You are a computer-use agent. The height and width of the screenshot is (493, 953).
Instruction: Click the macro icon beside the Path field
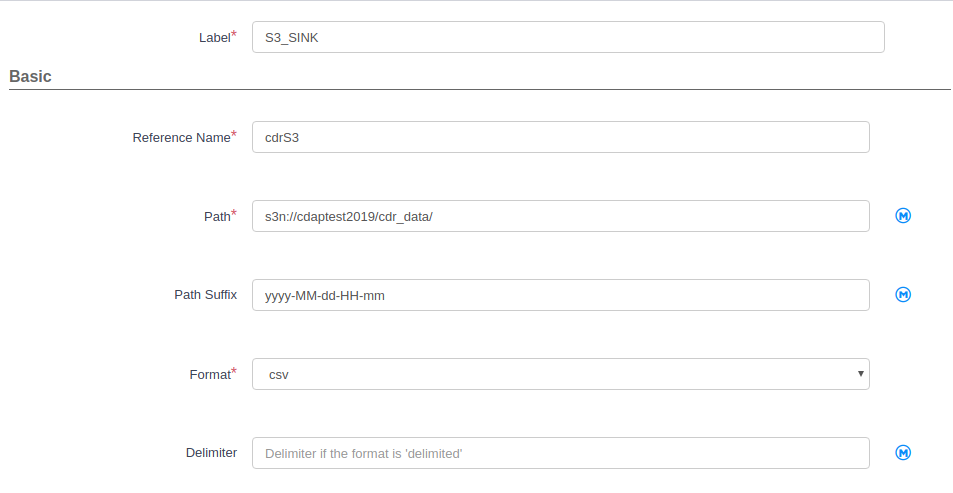coord(903,216)
